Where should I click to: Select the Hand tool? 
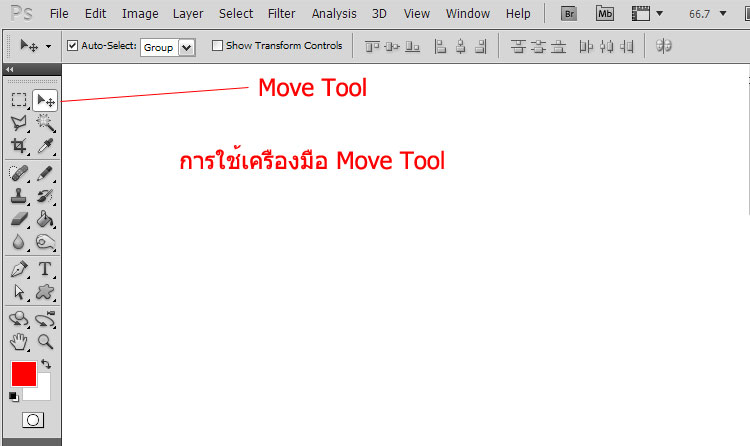19,342
